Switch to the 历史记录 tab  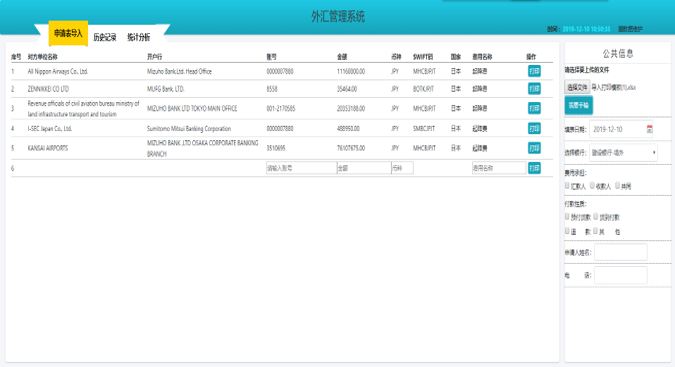[x=105, y=37]
